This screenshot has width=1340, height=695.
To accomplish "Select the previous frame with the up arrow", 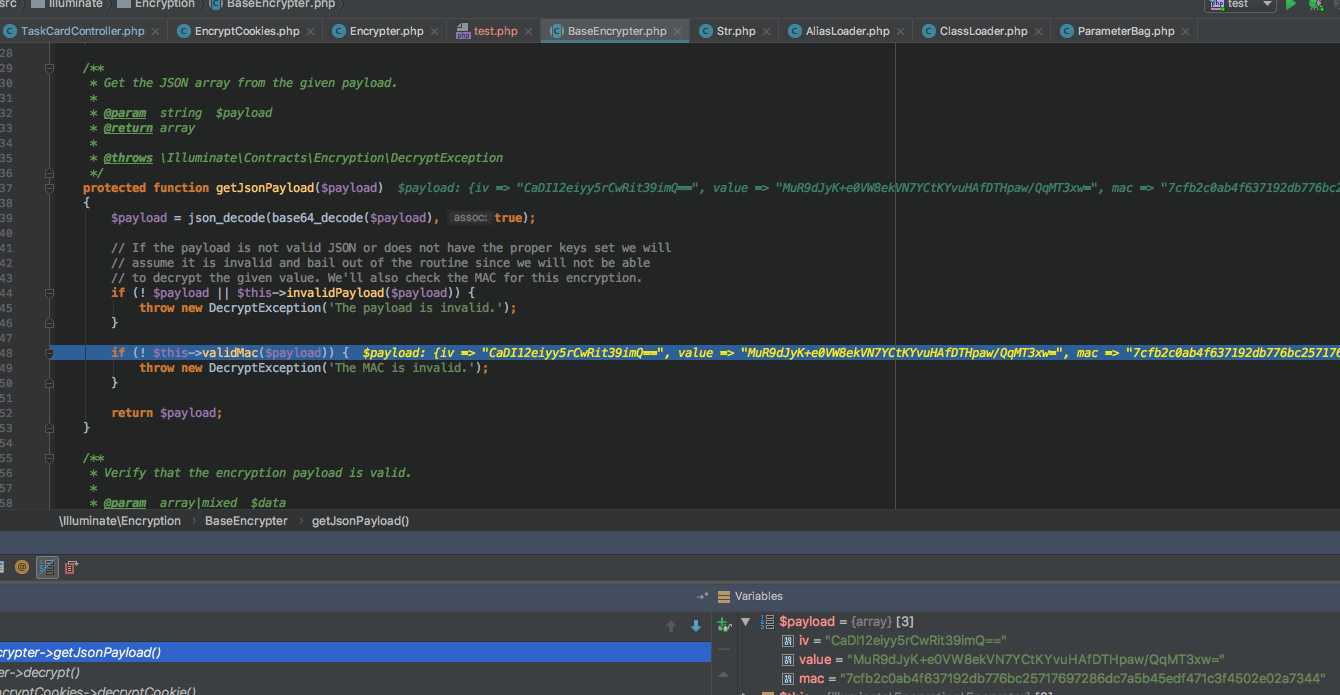I will pyautogui.click(x=671, y=626).
